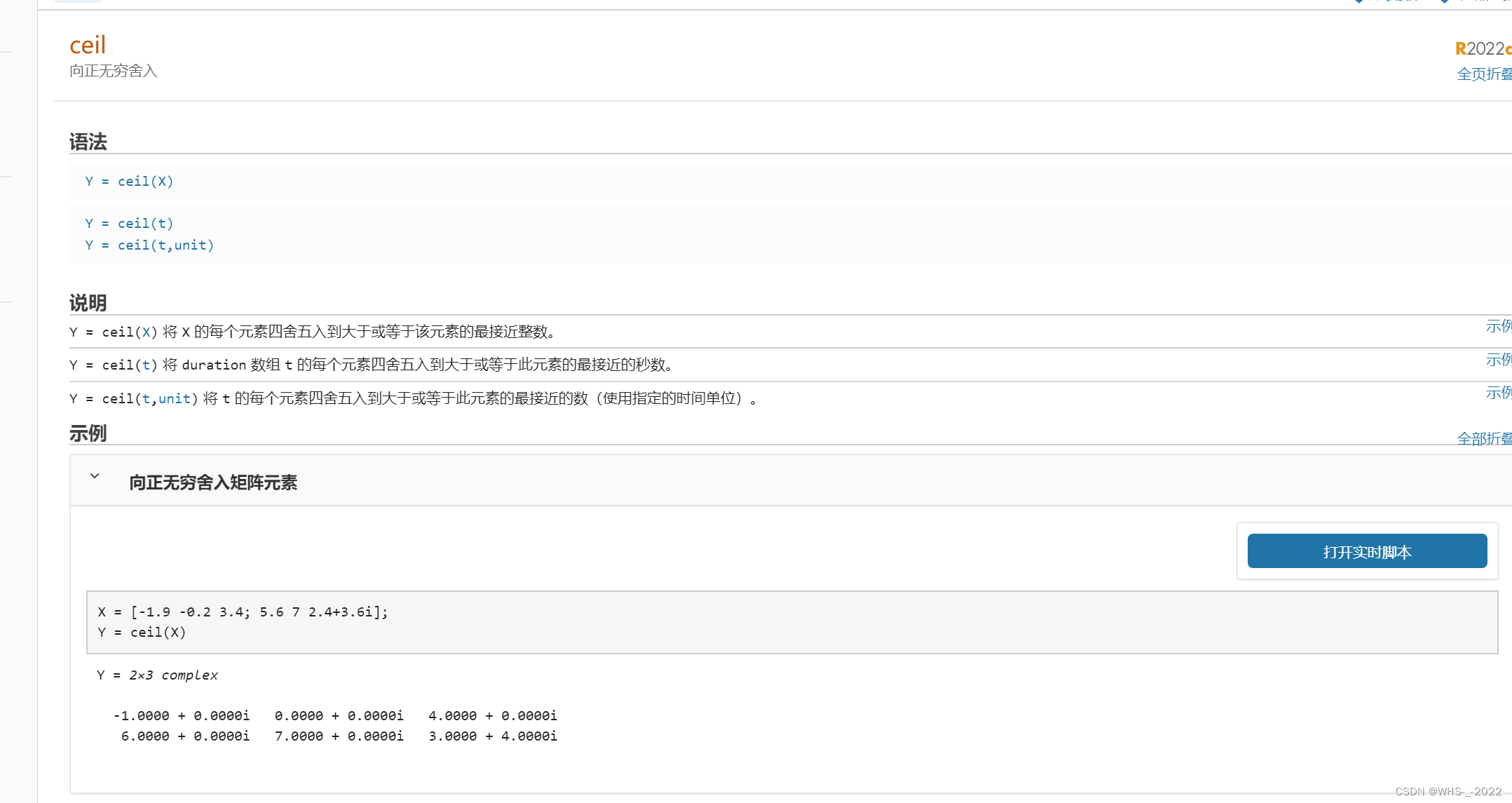Click the orange ceil page title

coord(88,45)
